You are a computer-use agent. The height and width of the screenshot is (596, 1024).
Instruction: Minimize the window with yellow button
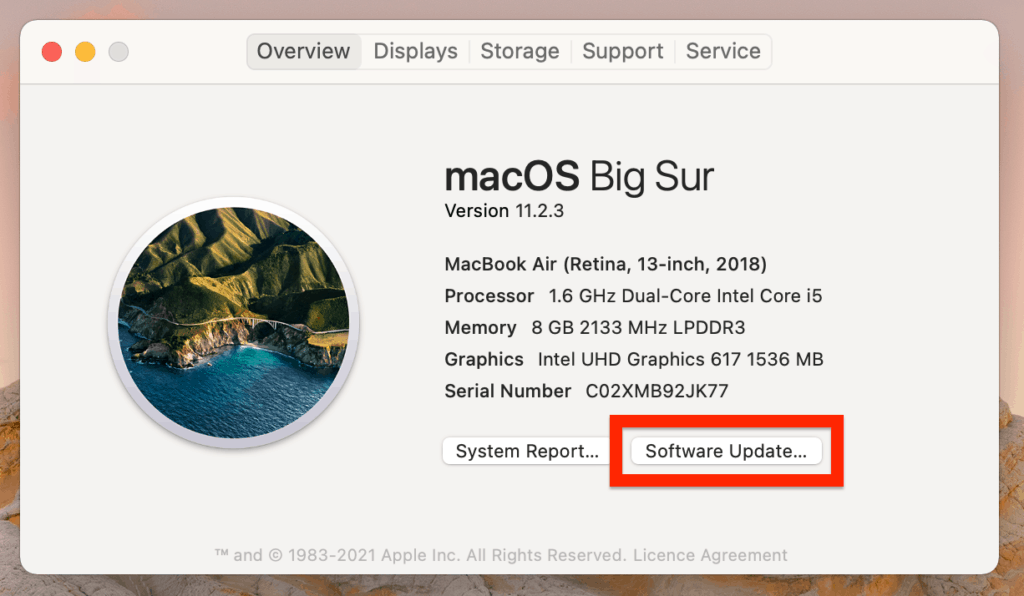coord(85,52)
